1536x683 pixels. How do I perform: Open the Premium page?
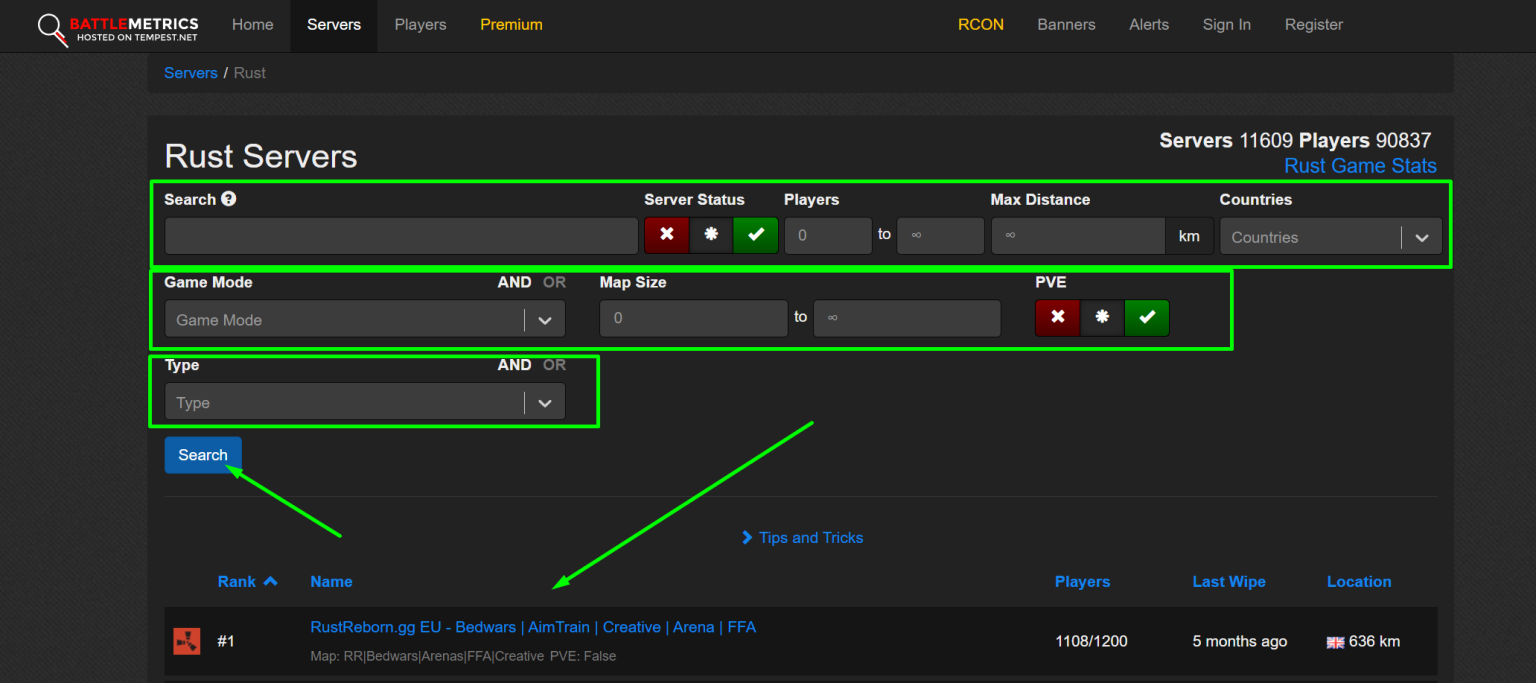[x=511, y=25]
